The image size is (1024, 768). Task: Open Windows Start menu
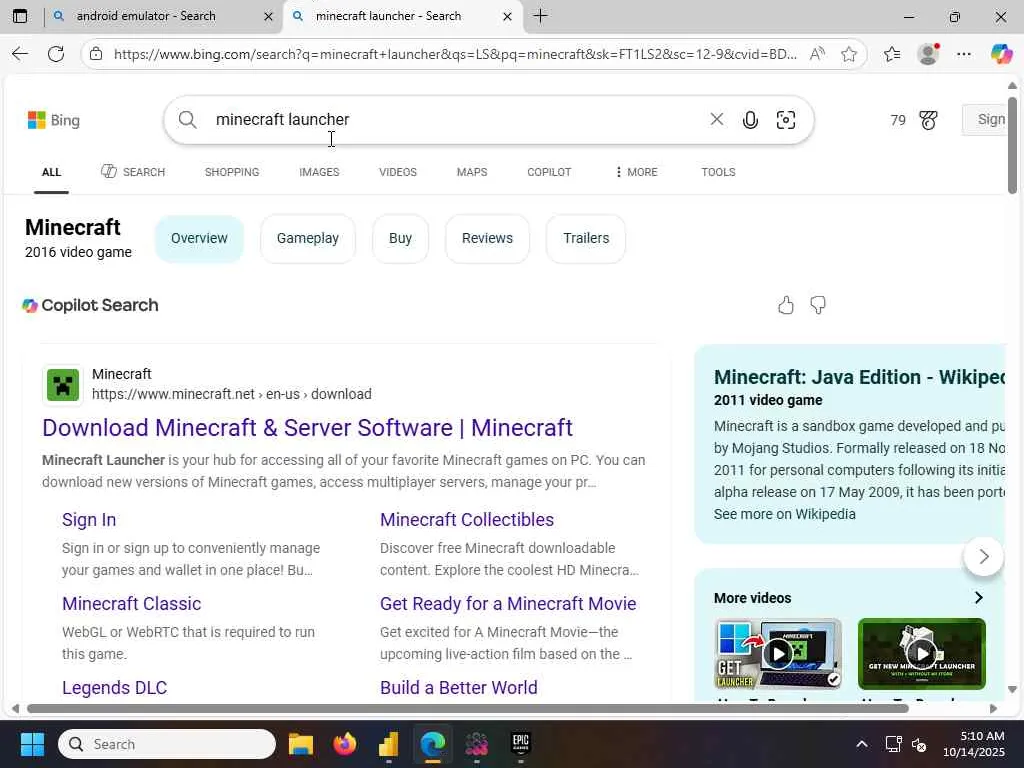click(32, 744)
